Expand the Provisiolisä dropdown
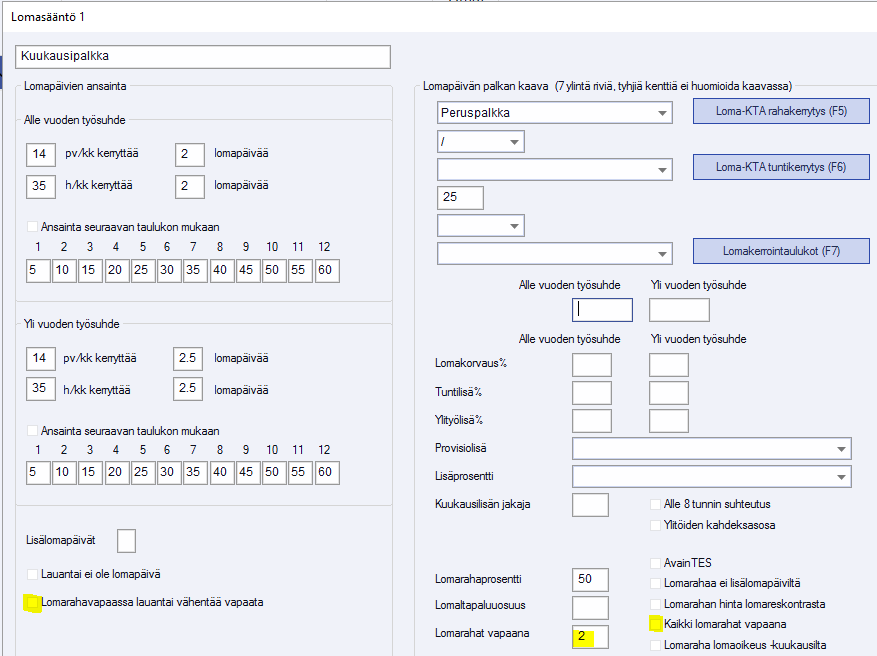Screen dimensions: 877x656 click(841, 449)
